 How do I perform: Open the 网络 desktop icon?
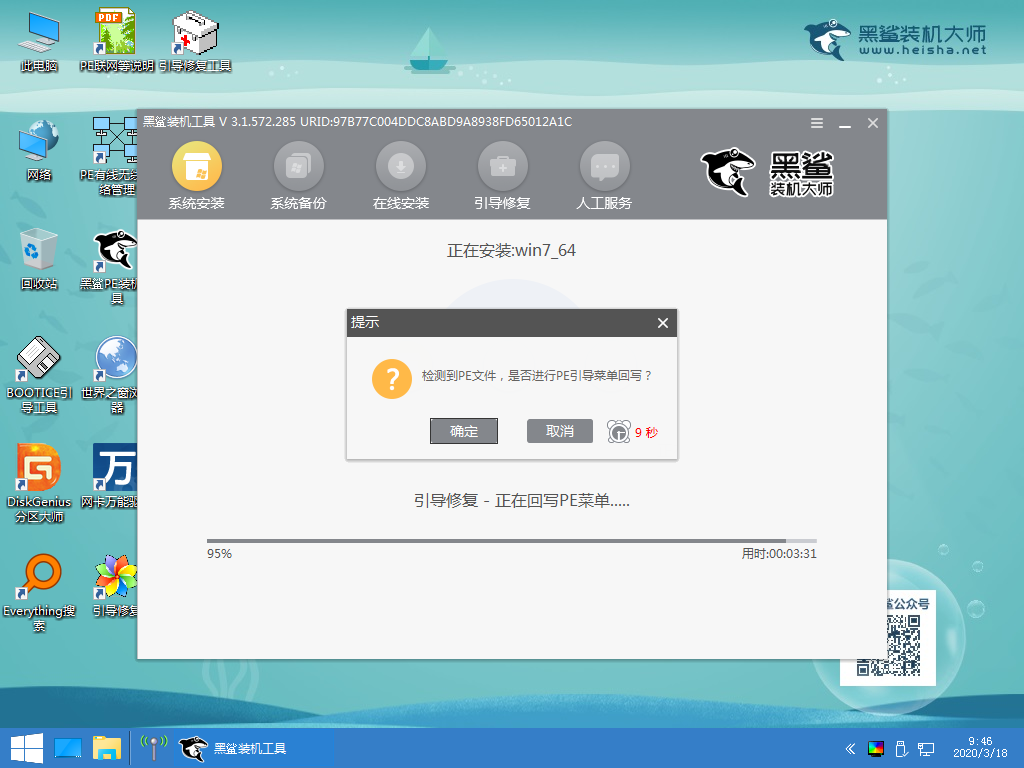[x=39, y=150]
